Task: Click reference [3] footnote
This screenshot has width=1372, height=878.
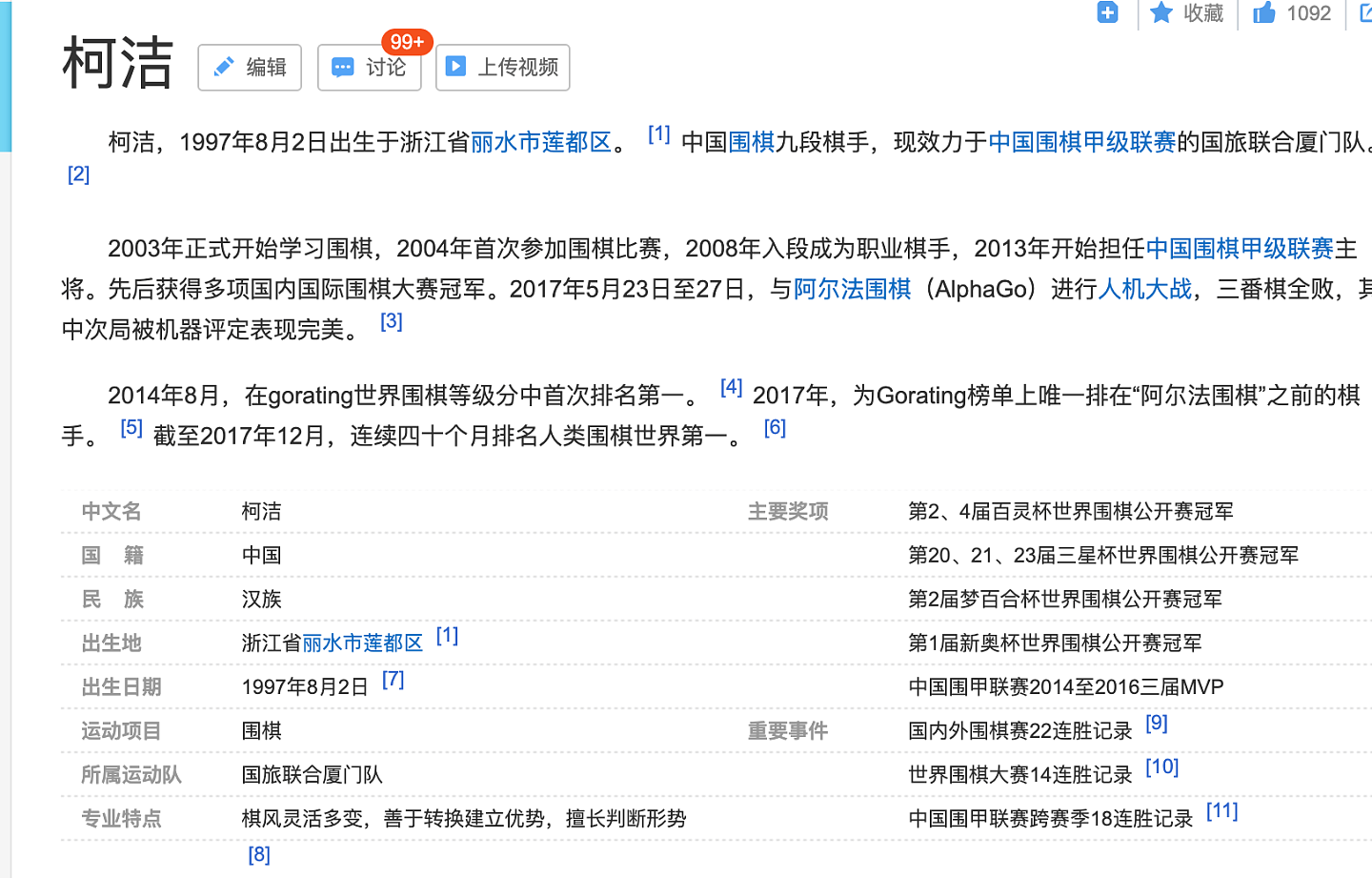Action: tap(392, 321)
